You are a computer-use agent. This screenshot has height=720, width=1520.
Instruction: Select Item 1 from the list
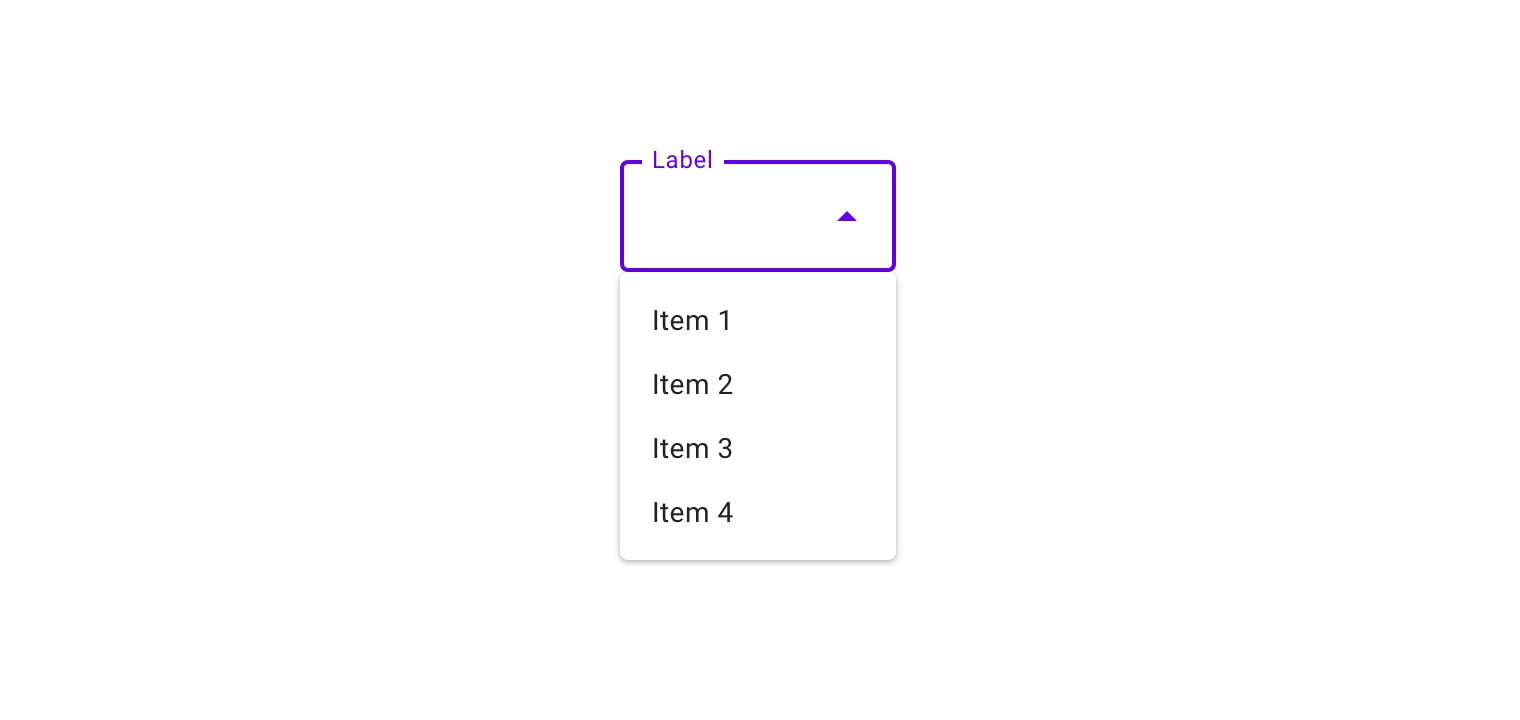[692, 321]
